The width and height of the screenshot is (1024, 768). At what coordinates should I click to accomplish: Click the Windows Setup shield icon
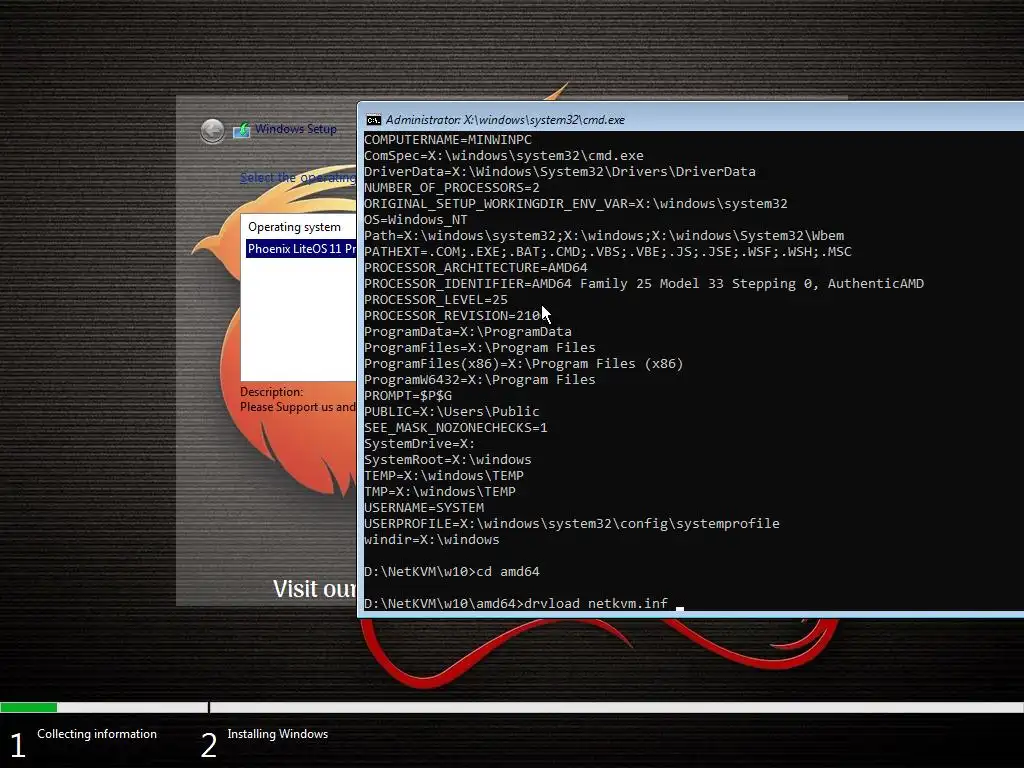pos(242,129)
